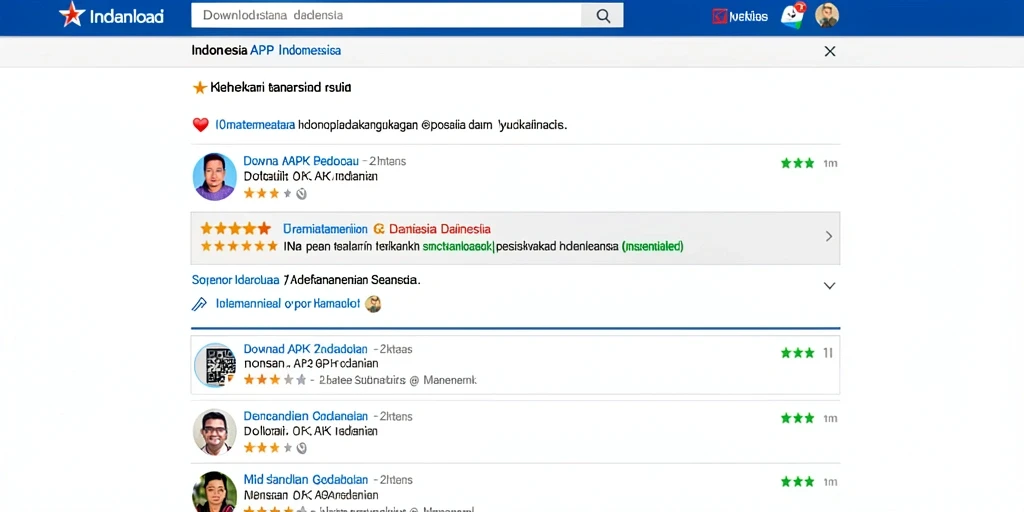Click green stars on Dencandien Codanaian row
This screenshot has height=512, width=1024.
pyautogui.click(x=797, y=418)
